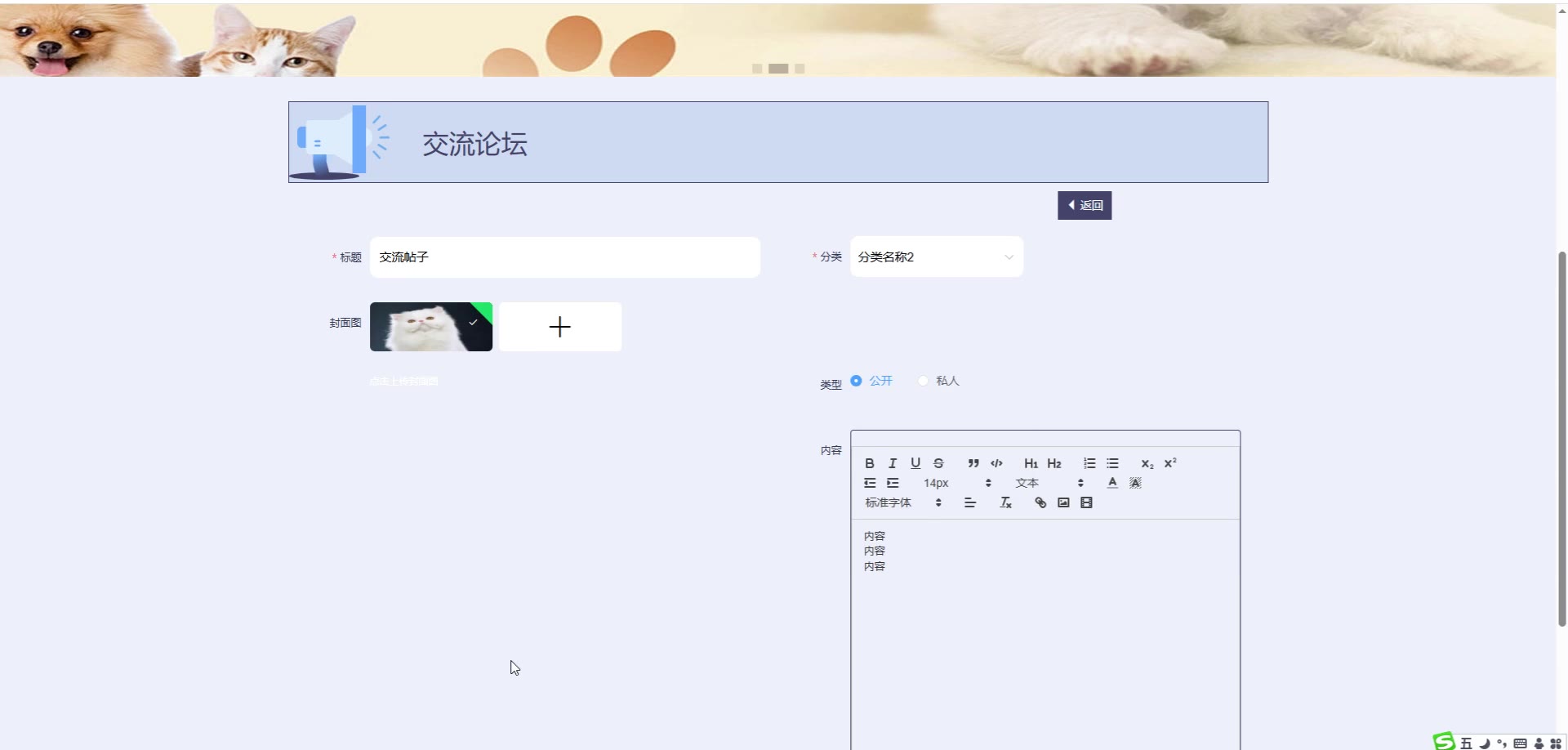
Task: Click the Sogou input method S logo
Action: point(1444,741)
